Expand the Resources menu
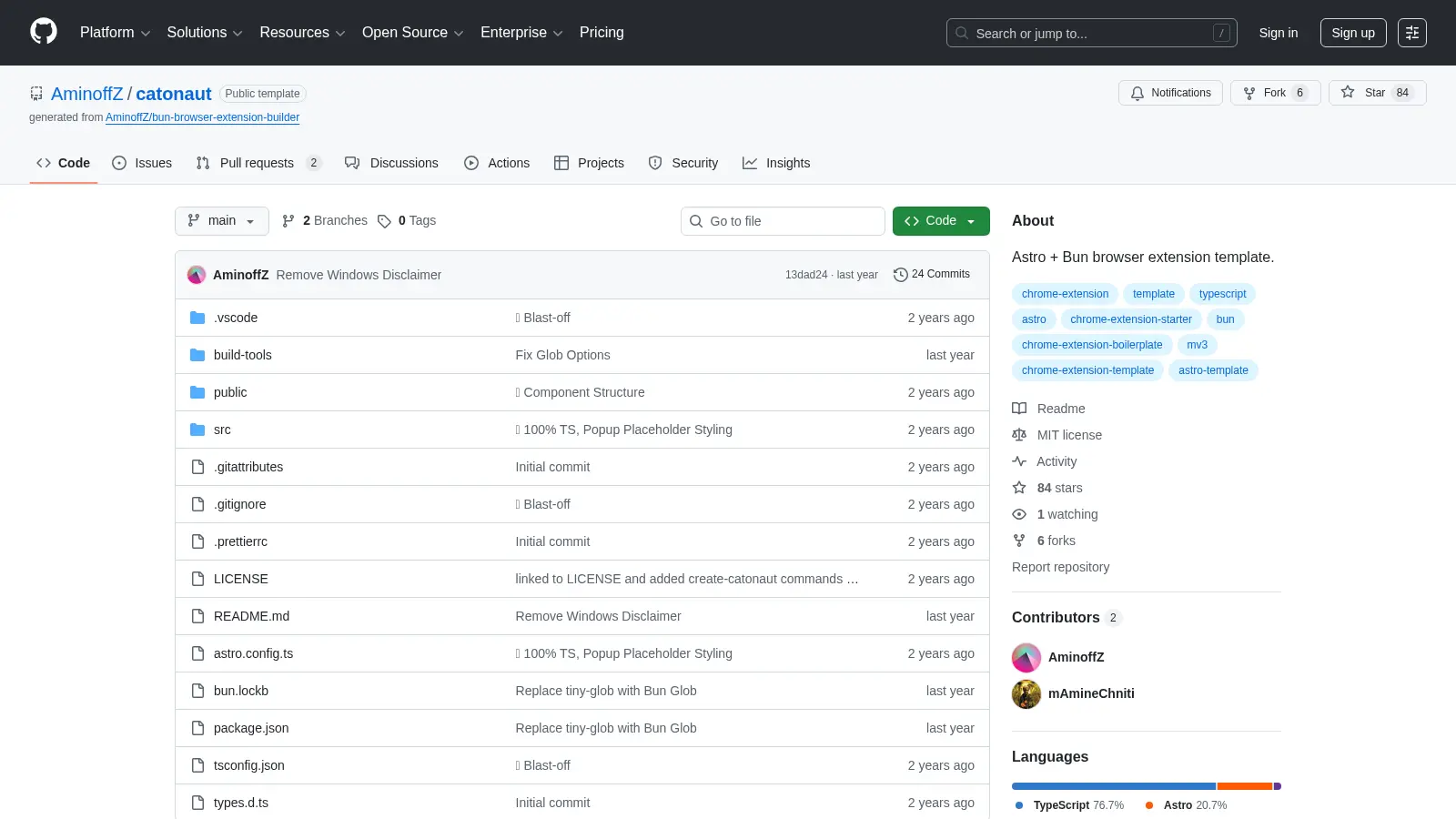Viewport: 1456px width, 819px height. tap(302, 33)
